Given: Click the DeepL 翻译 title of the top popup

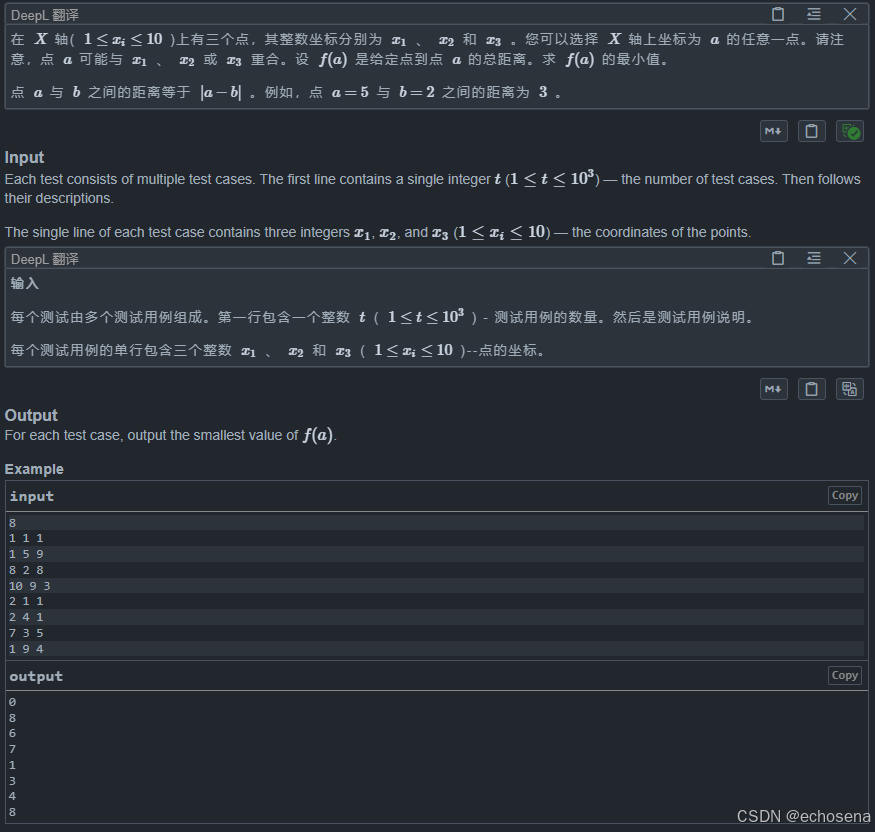Looking at the screenshot, I should 47,14.
